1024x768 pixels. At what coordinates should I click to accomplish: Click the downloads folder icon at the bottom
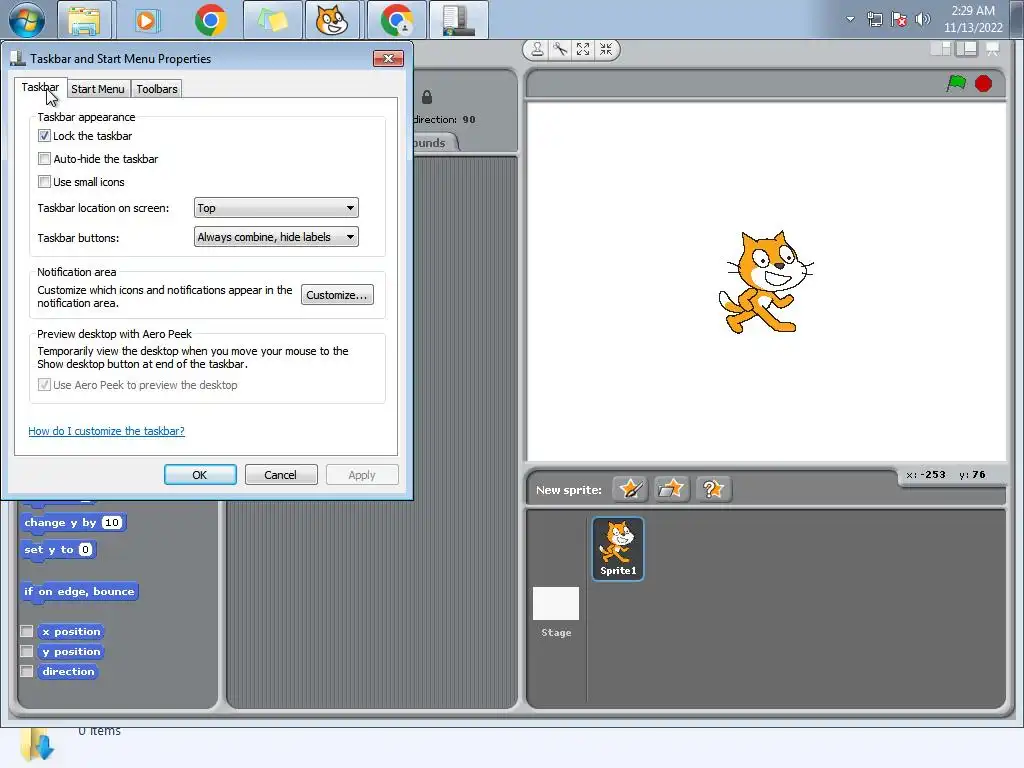[x=37, y=744]
